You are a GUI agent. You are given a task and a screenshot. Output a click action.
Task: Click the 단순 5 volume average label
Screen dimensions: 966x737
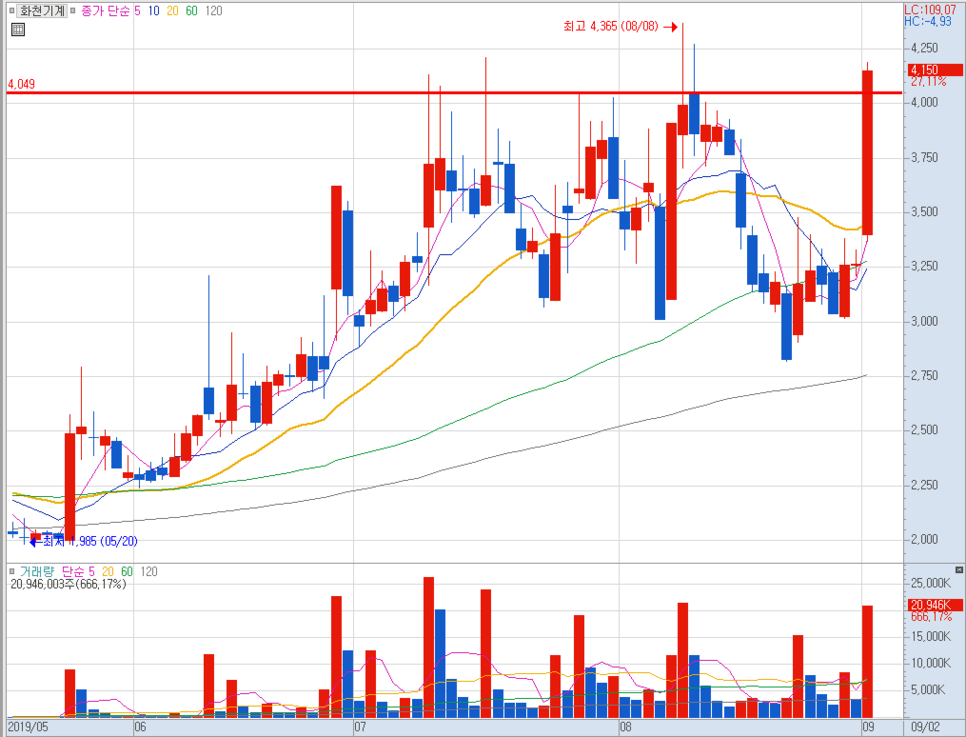[78, 571]
